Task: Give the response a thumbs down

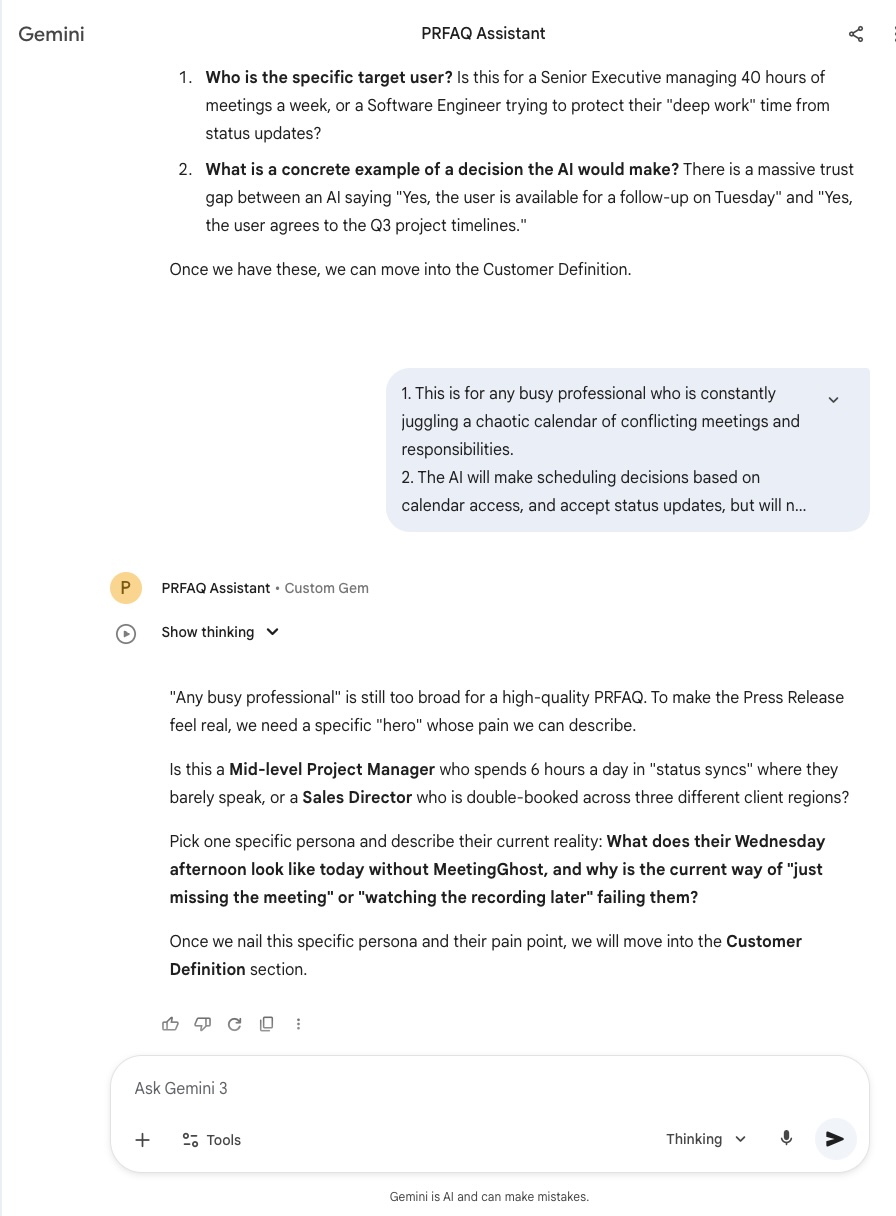Action: pos(202,1023)
